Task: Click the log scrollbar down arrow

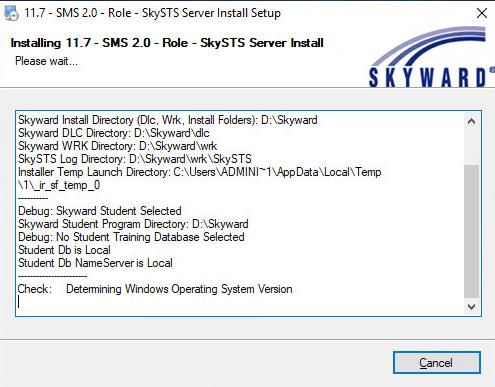Action: point(471,306)
